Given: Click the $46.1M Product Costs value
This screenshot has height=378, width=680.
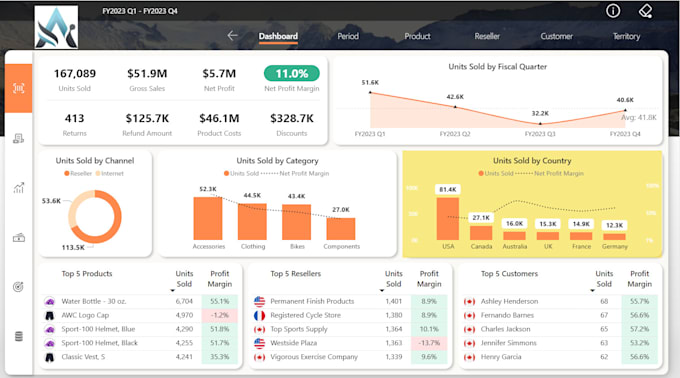Looking at the screenshot, I should tap(219, 118).
